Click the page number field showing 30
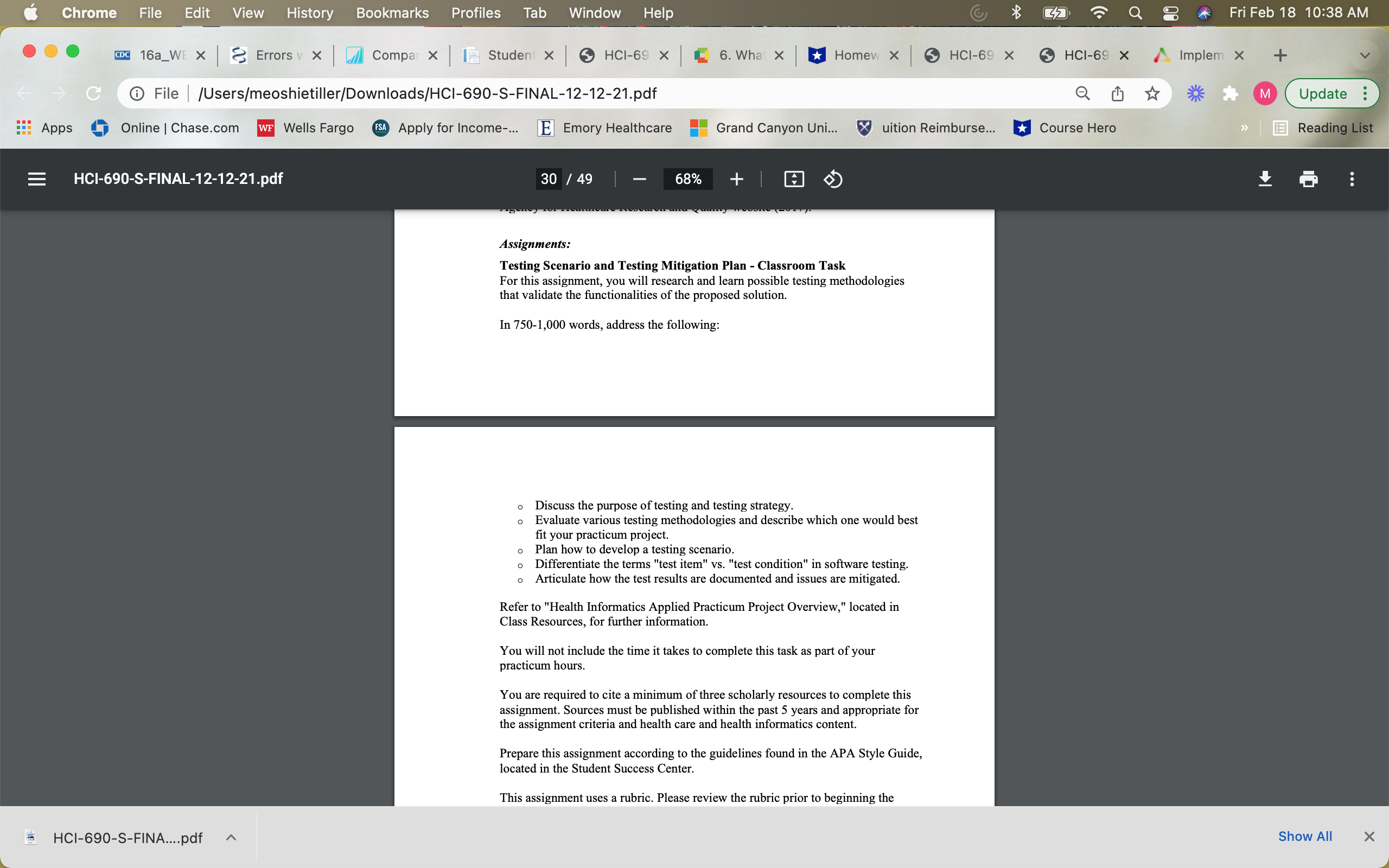1389x868 pixels. pyautogui.click(x=548, y=178)
